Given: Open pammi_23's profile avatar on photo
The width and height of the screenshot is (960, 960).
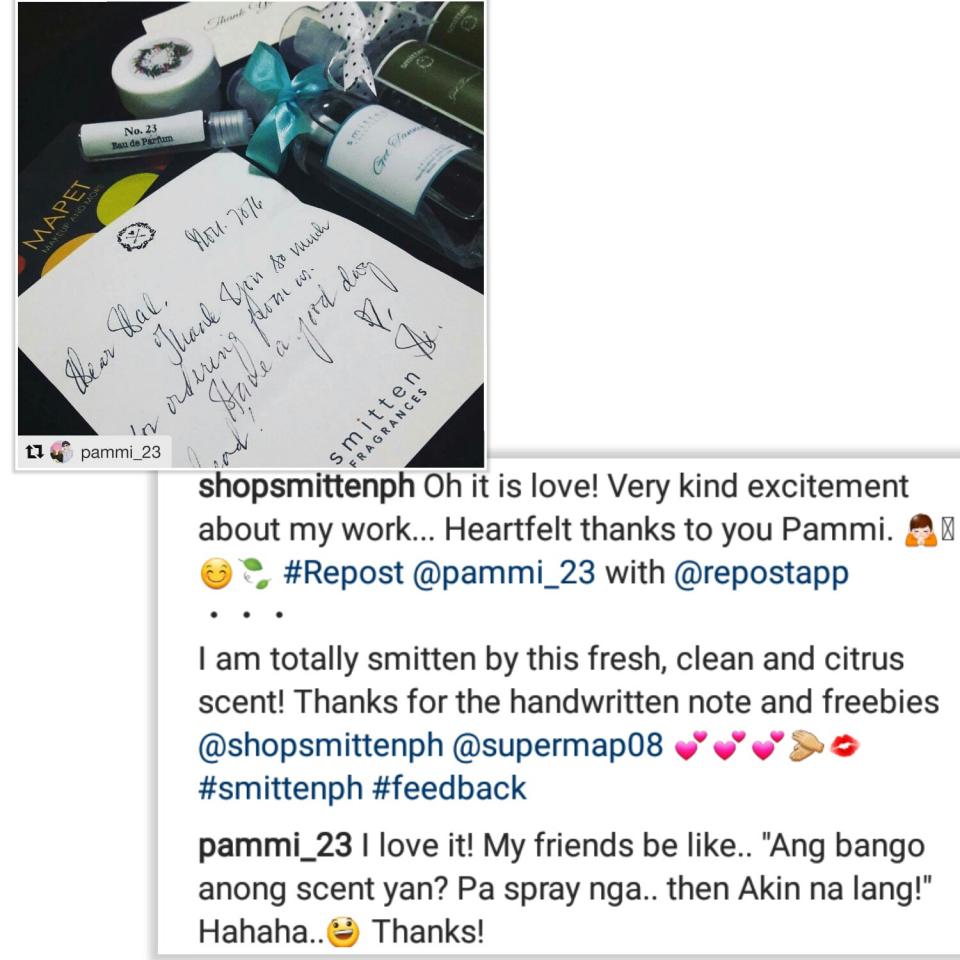Looking at the screenshot, I should (61, 452).
